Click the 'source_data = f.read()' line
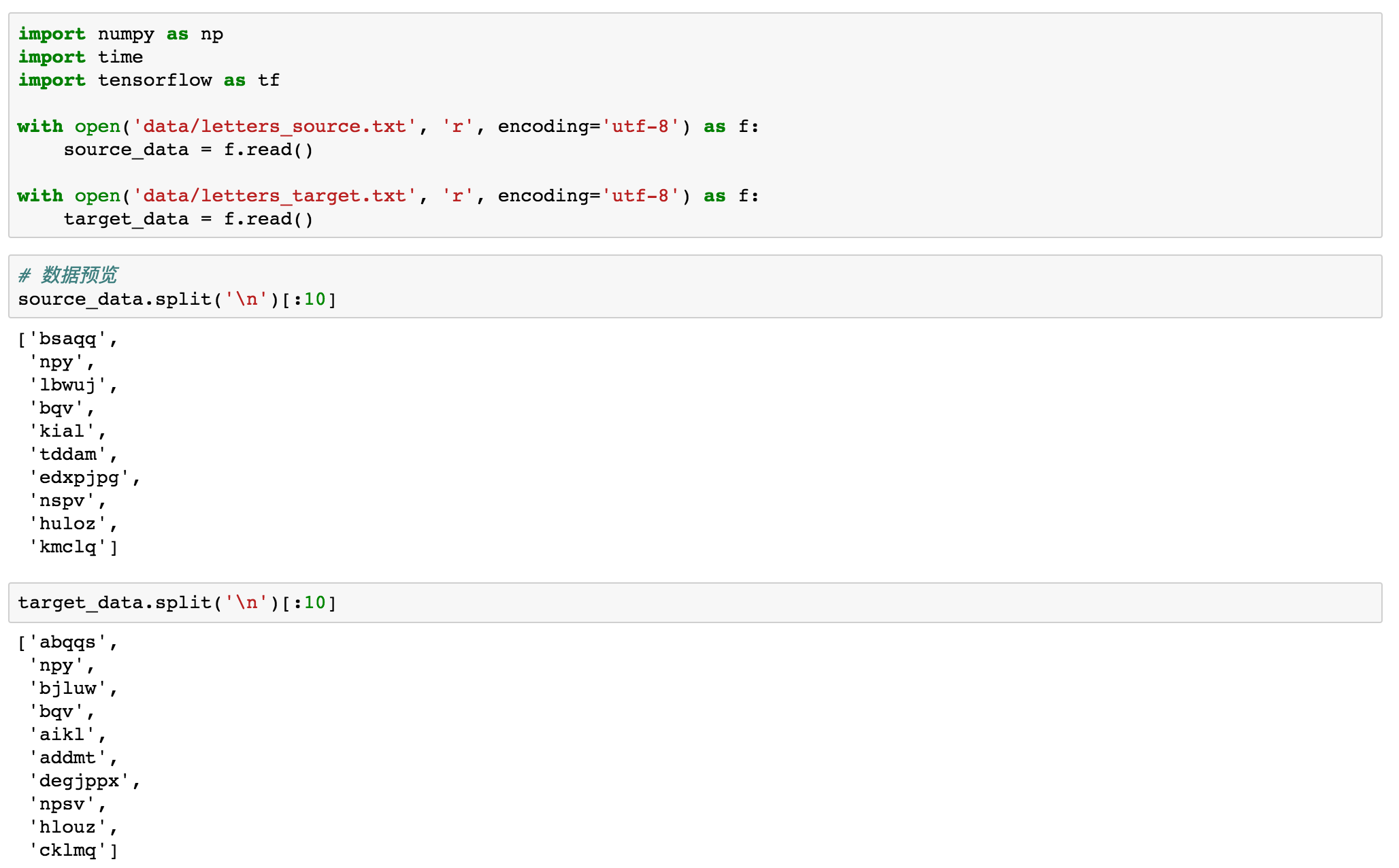Viewport: 1399px width, 868px height. point(188,150)
